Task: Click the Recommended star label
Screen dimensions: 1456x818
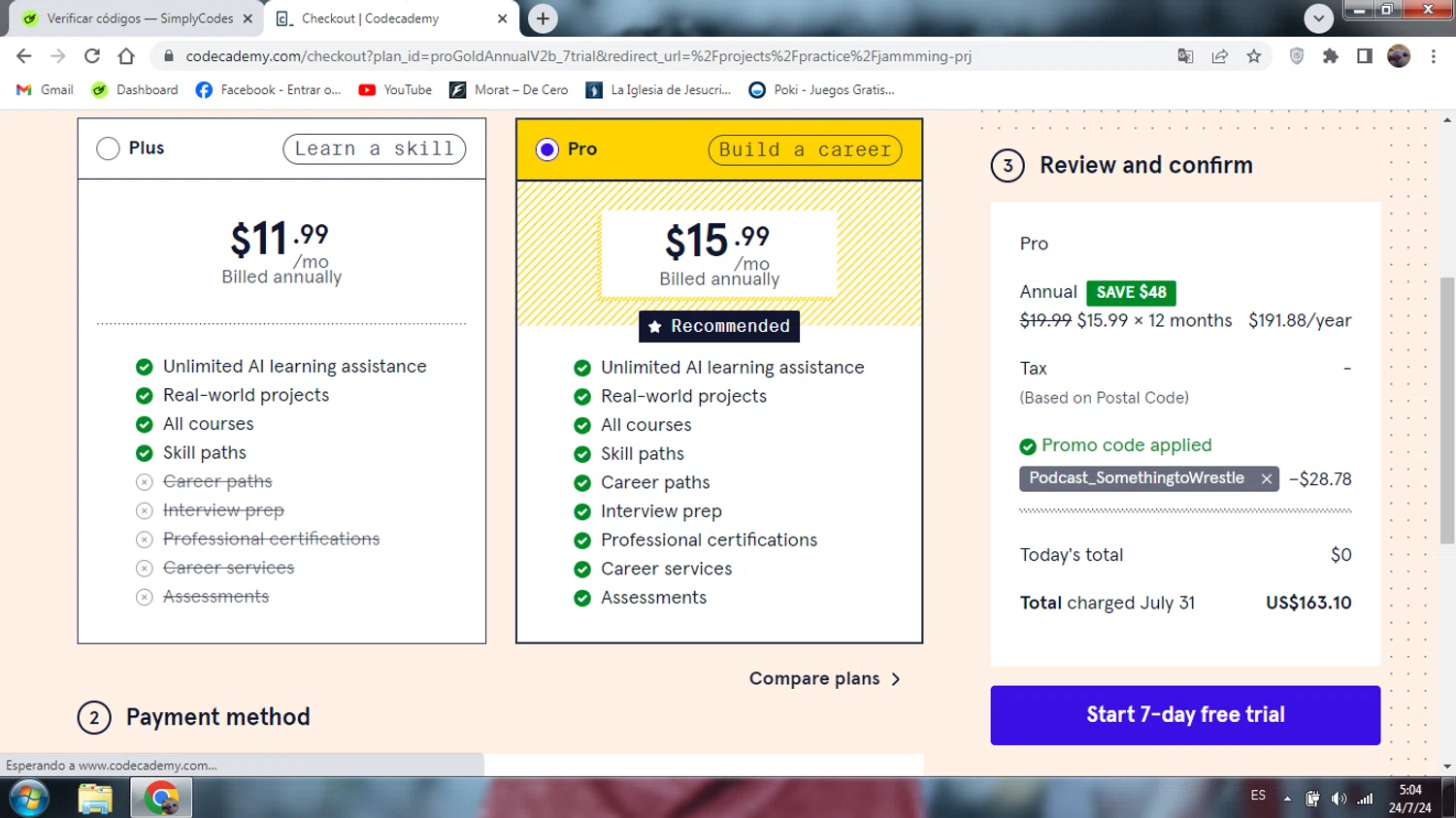Action: click(x=719, y=326)
